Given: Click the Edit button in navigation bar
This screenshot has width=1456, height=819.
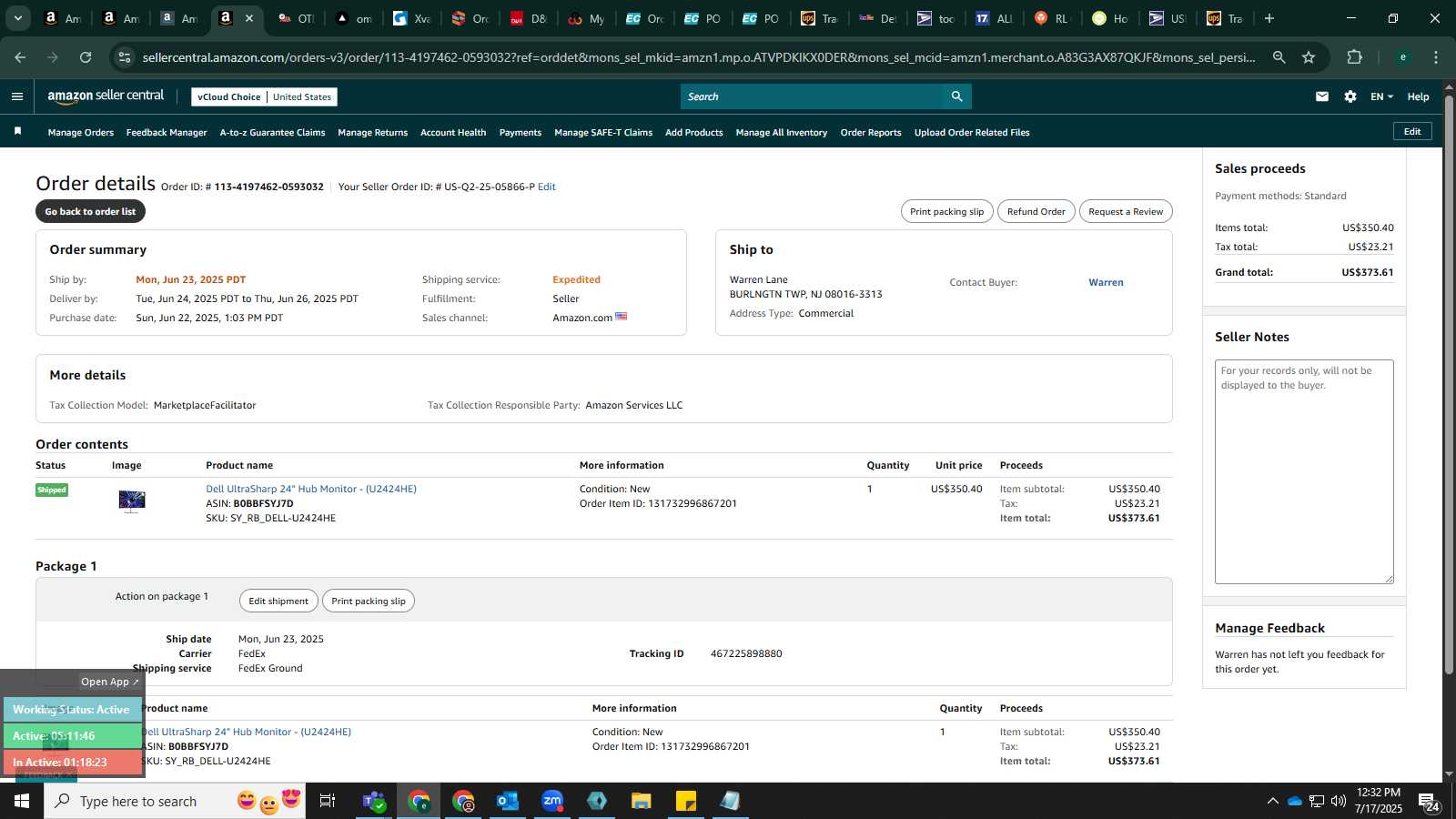Looking at the screenshot, I should 1412,131.
